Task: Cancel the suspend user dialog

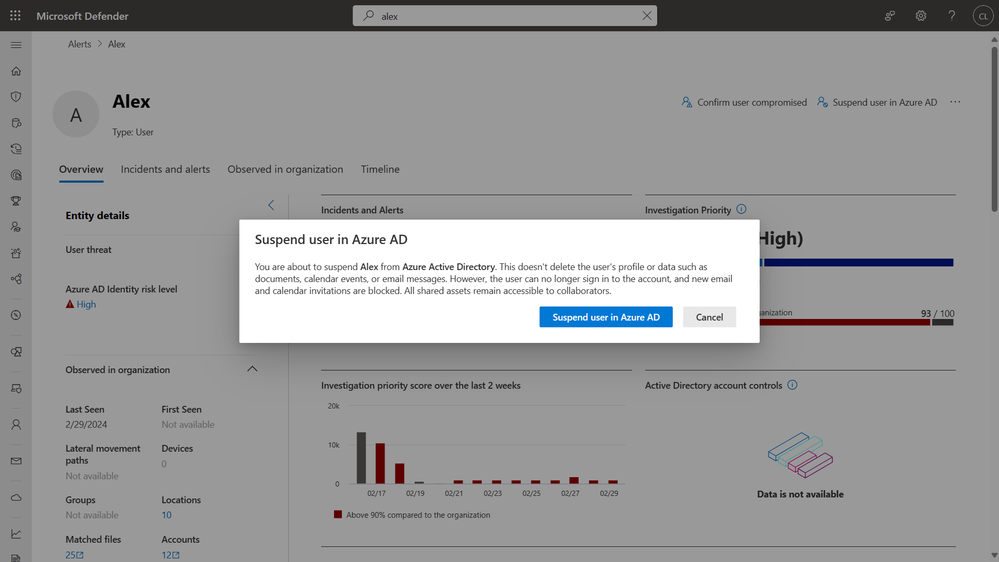Action: (x=709, y=317)
